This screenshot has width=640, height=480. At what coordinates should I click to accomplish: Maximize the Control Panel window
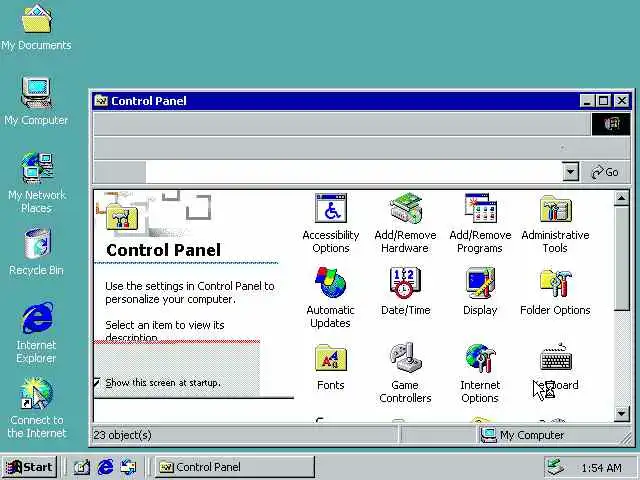click(603, 100)
